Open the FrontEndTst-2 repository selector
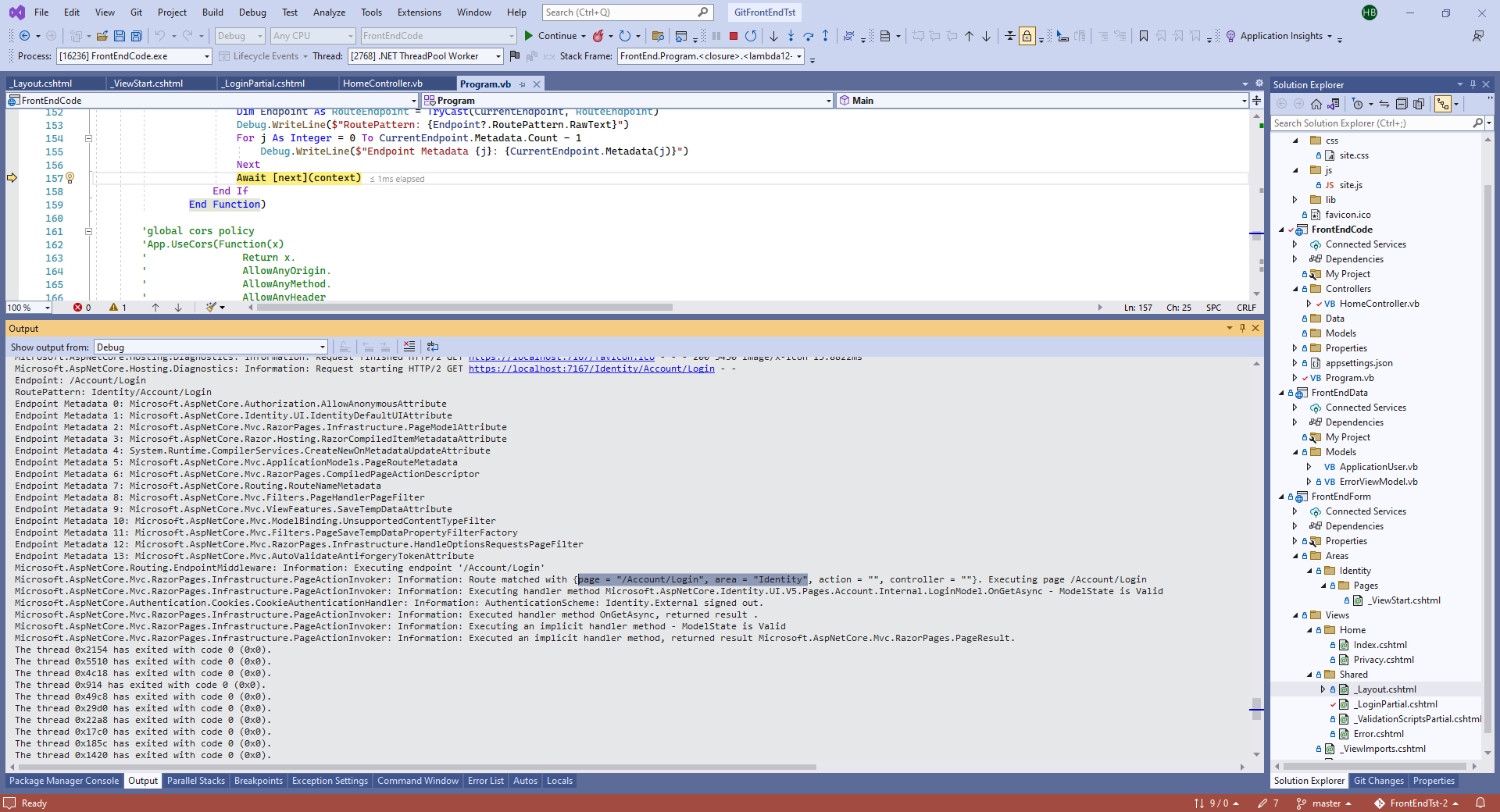 click(1417, 803)
